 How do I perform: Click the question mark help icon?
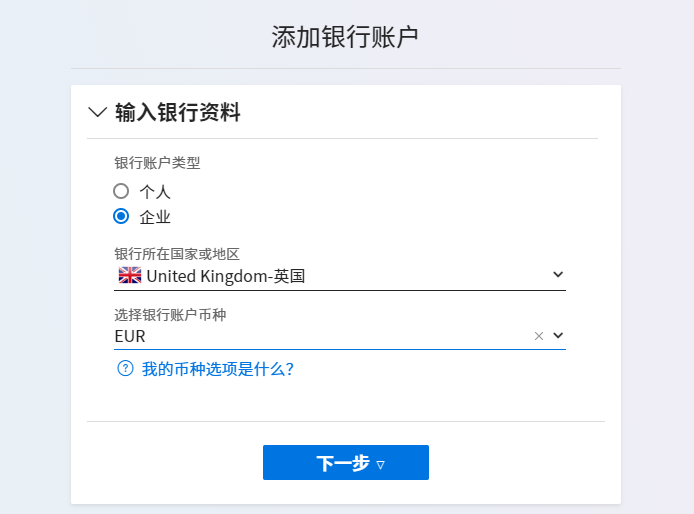tap(125, 368)
